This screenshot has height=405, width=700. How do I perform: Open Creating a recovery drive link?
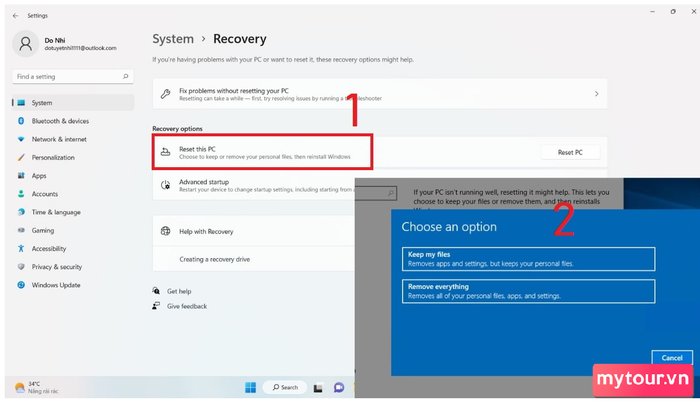pos(214,259)
